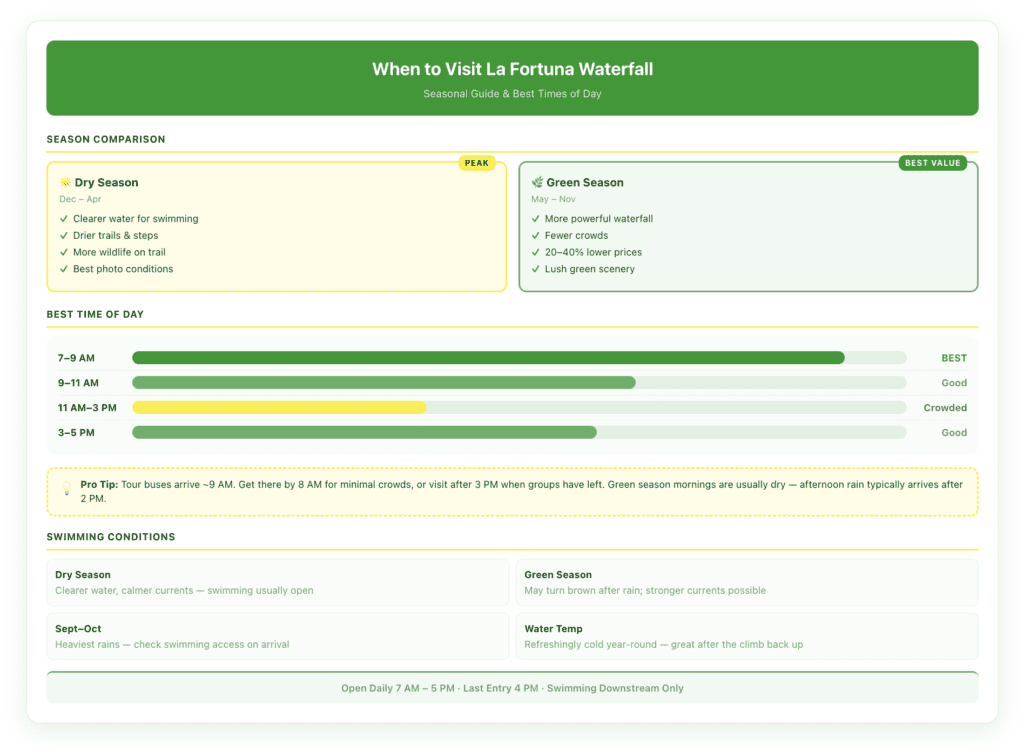The height and width of the screenshot is (751, 1024).
Task: Collapse the SWIMMING CONDITIONS section
Action: (x=110, y=537)
